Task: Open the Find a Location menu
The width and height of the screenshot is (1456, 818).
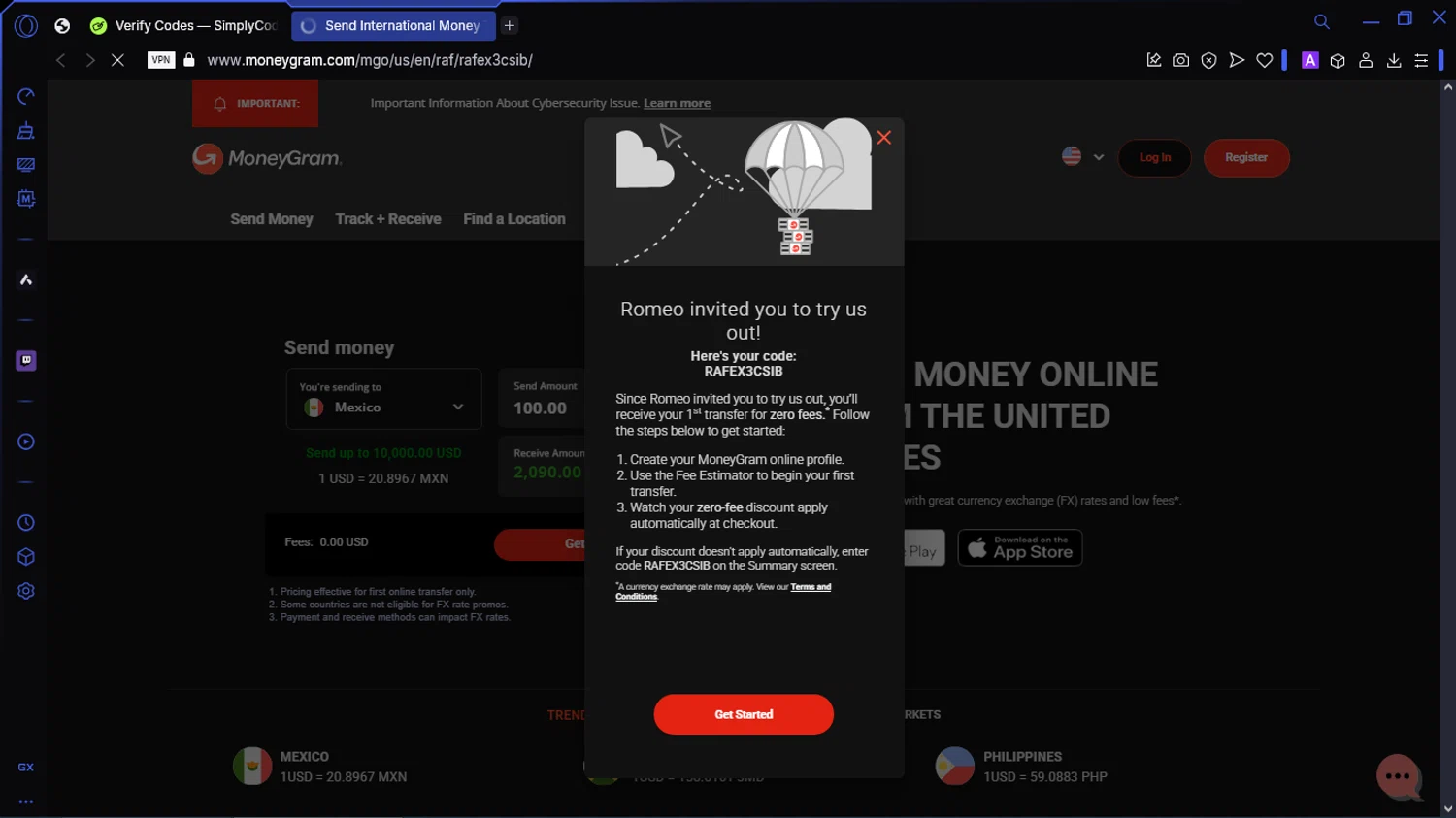Action: pos(514,219)
